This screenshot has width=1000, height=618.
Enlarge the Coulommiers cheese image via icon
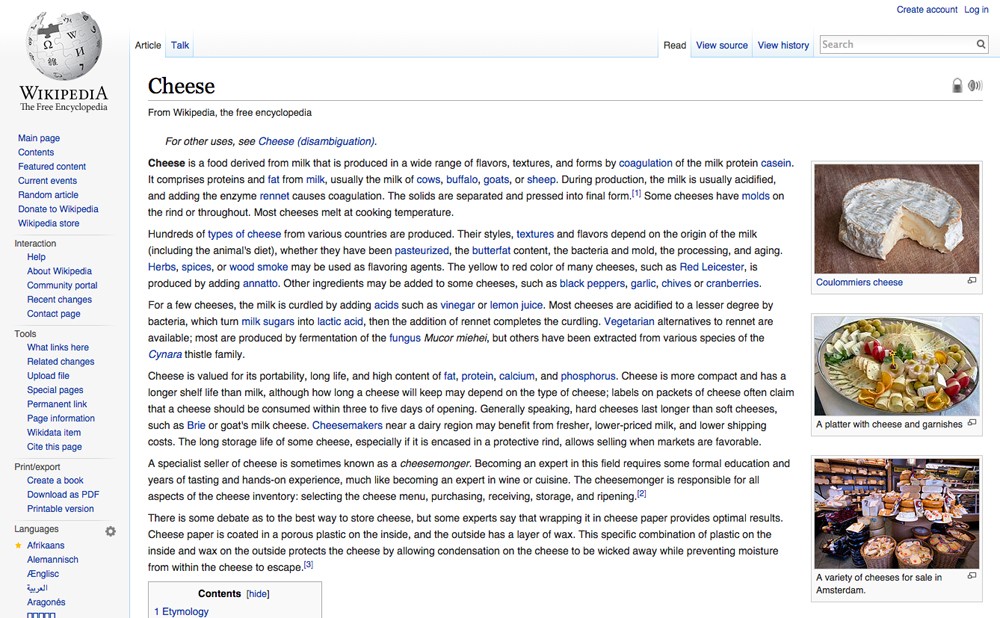[x=972, y=281]
